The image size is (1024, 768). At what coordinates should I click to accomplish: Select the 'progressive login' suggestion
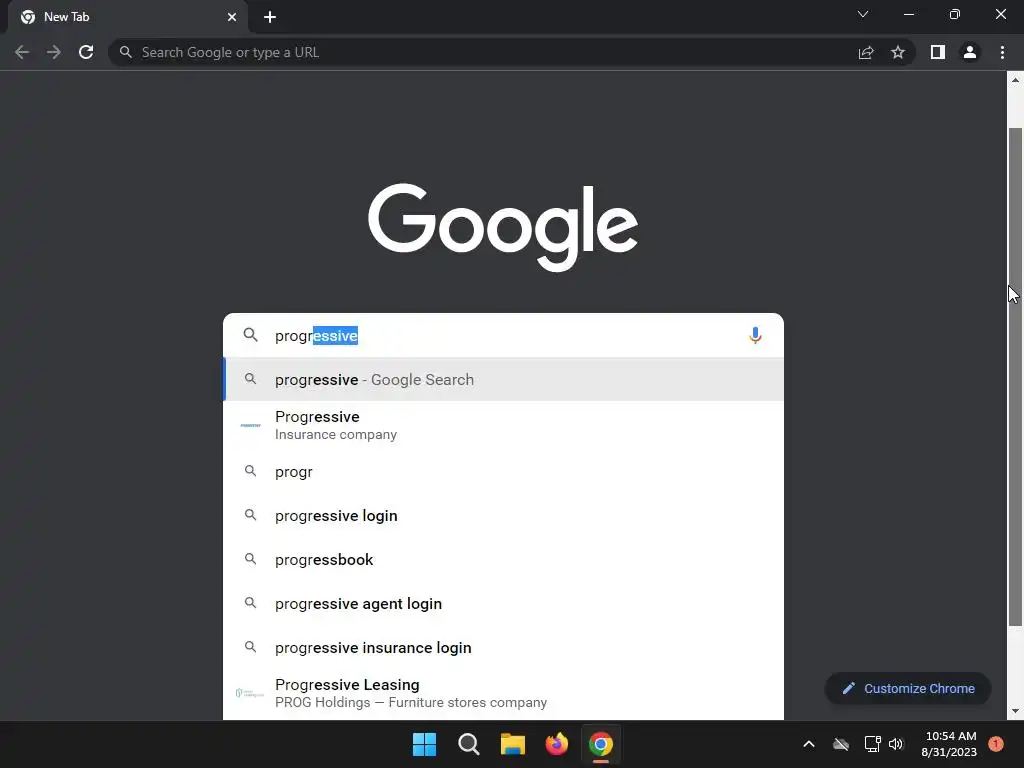[503, 516]
